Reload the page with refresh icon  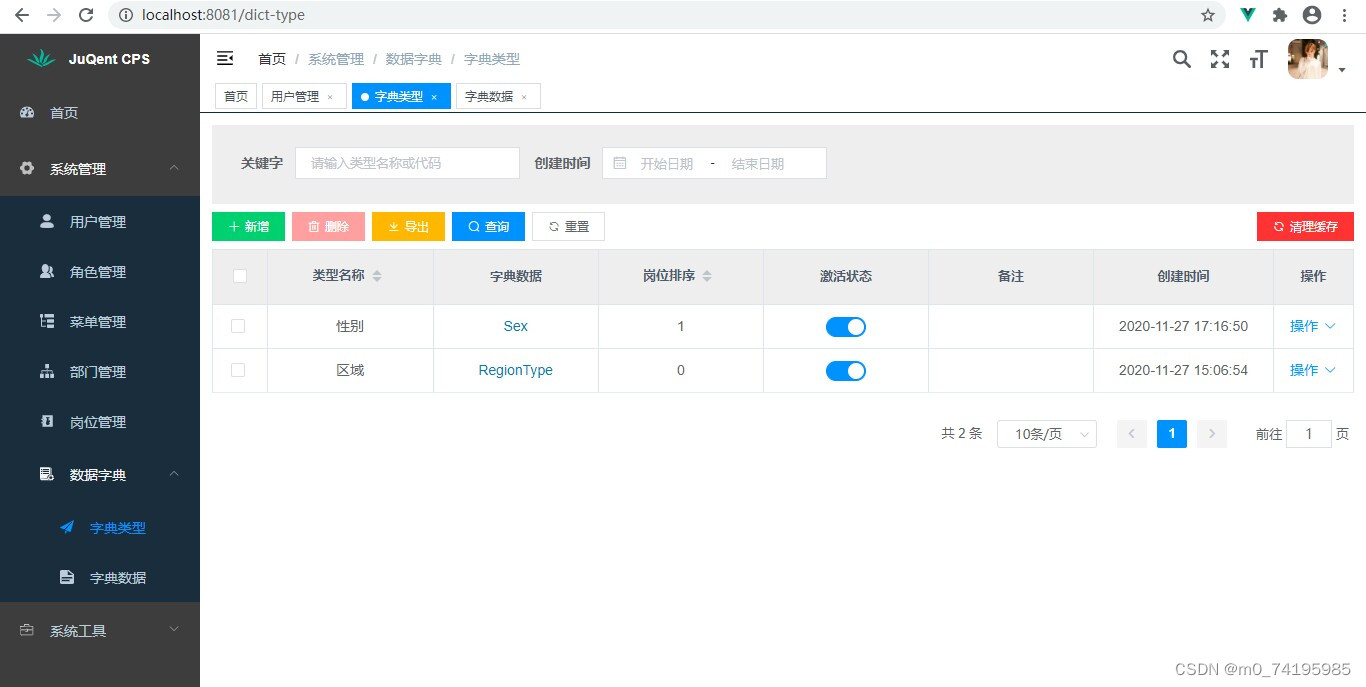(x=86, y=15)
